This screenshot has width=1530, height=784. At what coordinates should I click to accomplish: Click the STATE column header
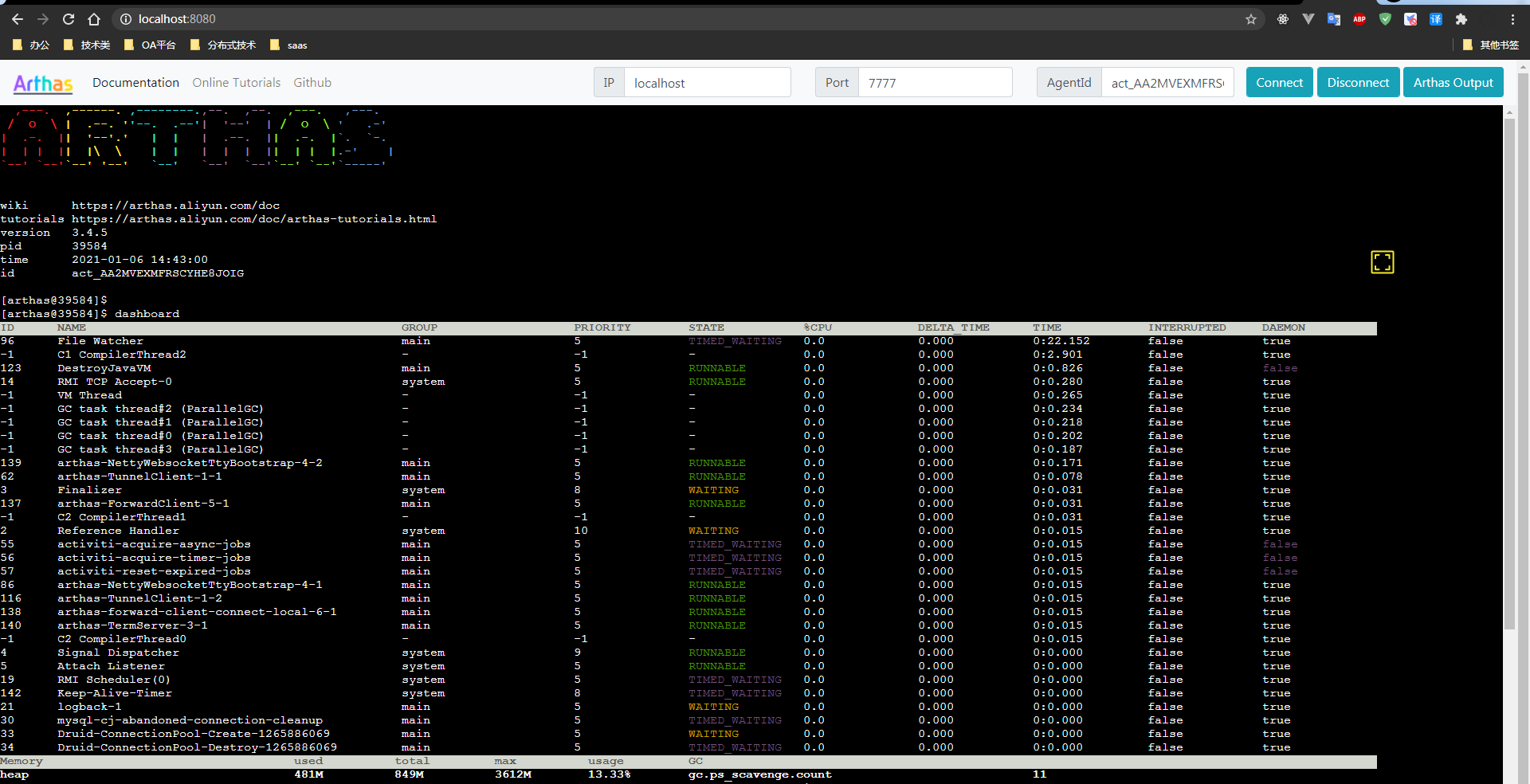(x=706, y=327)
